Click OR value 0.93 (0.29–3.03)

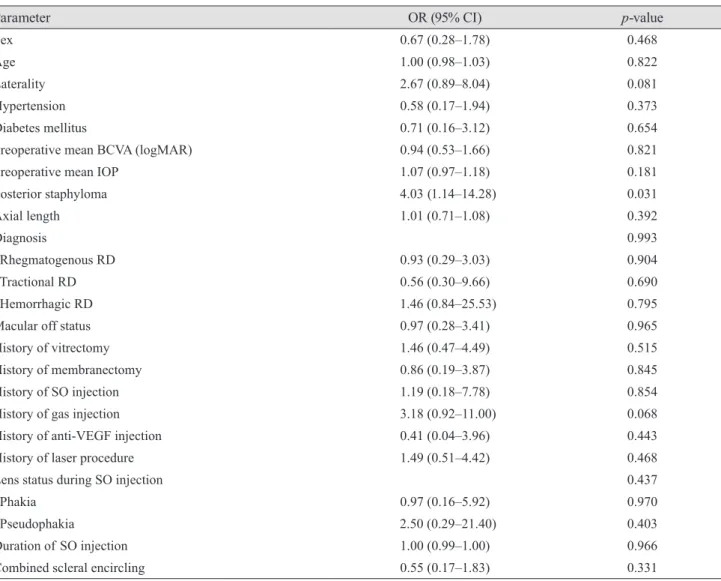(x=445, y=260)
